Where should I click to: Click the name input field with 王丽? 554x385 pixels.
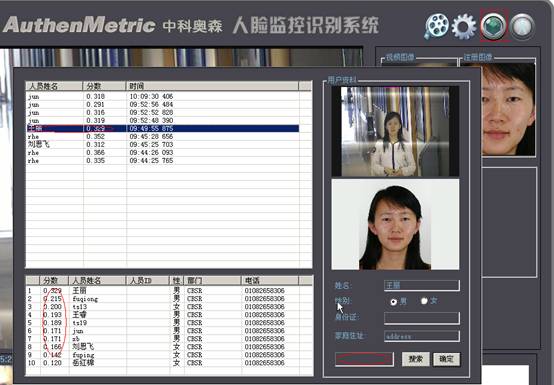(422, 285)
